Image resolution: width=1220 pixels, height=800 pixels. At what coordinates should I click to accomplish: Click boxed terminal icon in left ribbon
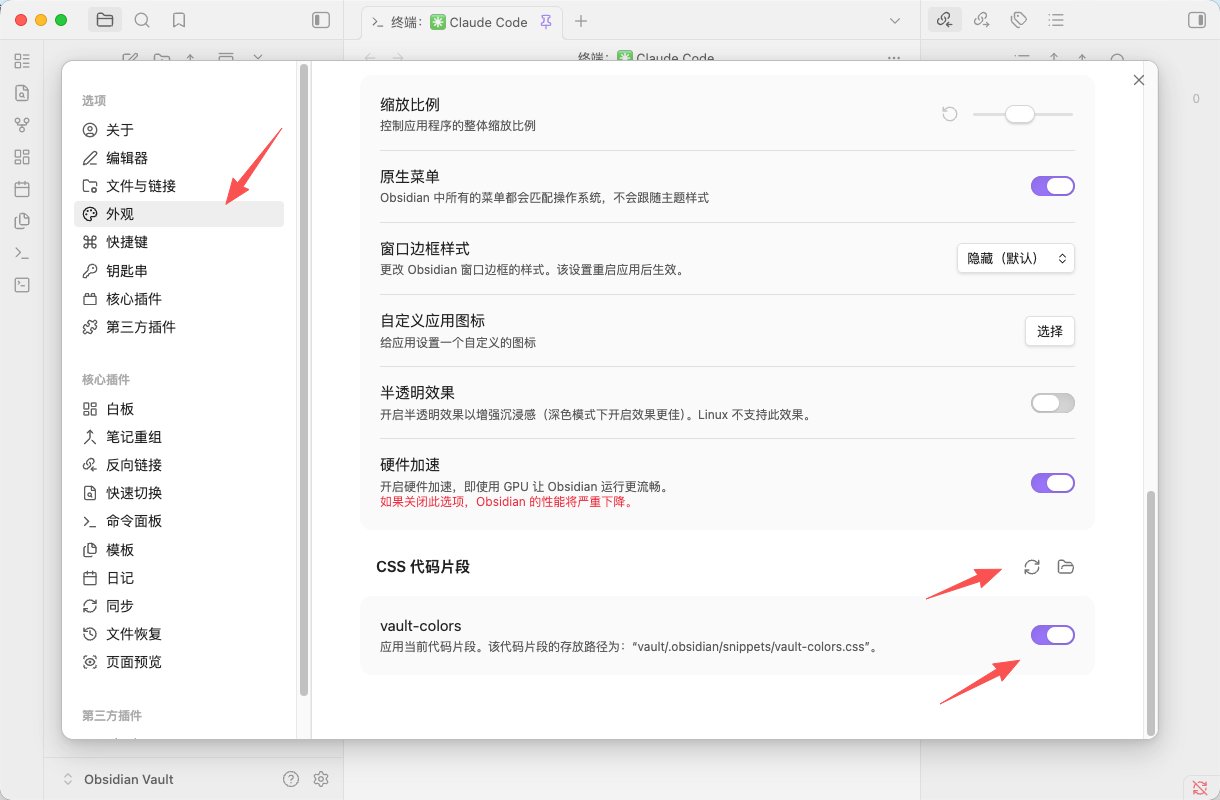[x=22, y=285]
